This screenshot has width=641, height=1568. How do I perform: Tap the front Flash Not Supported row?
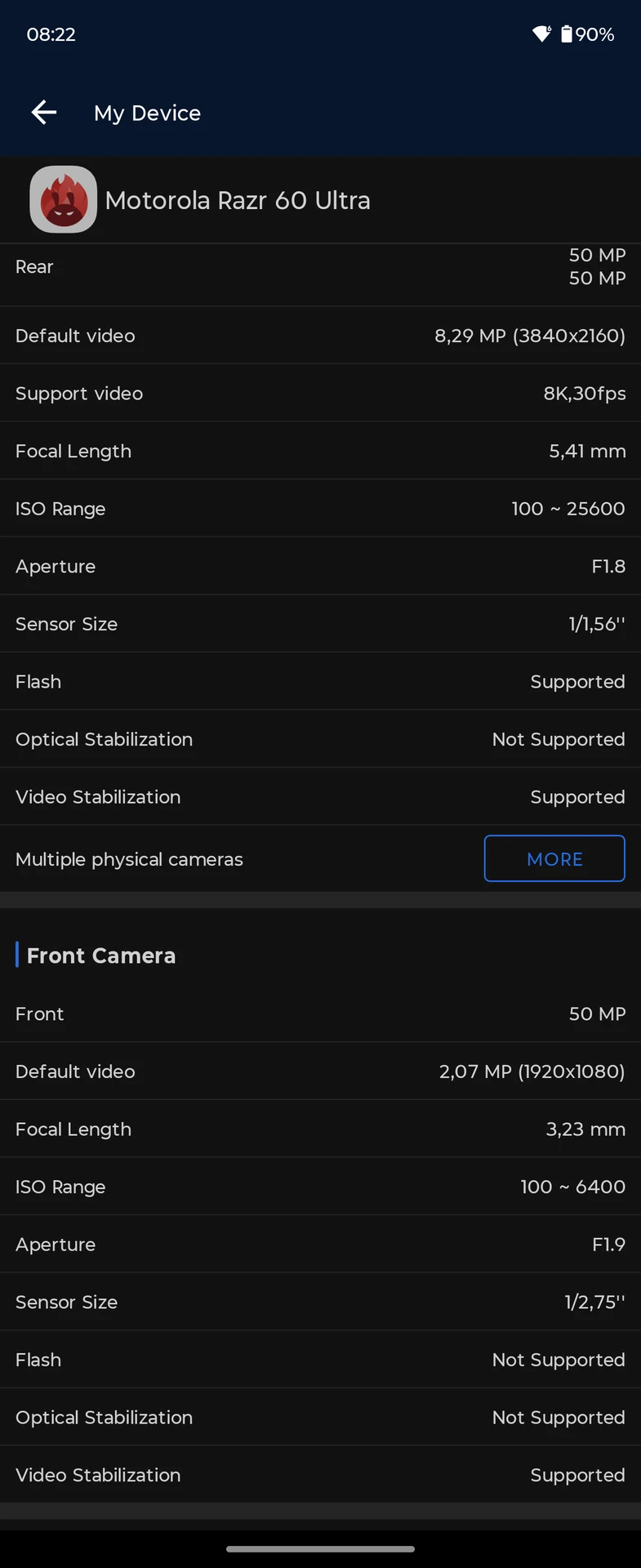click(x=320, y=1360)
